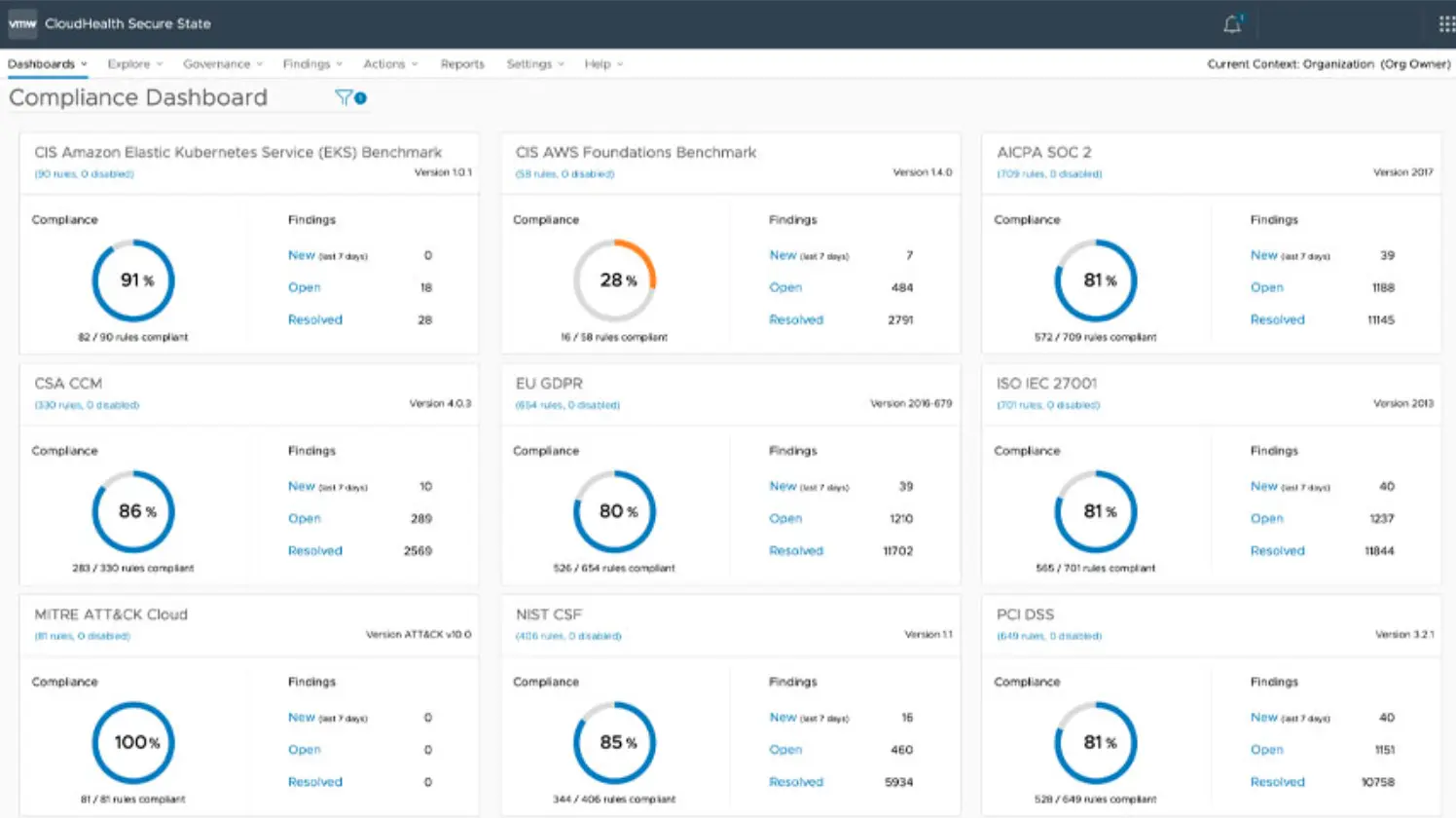Open the notifications bell icon
This screenshot has width=1456, height=818.
point(1232,24)
